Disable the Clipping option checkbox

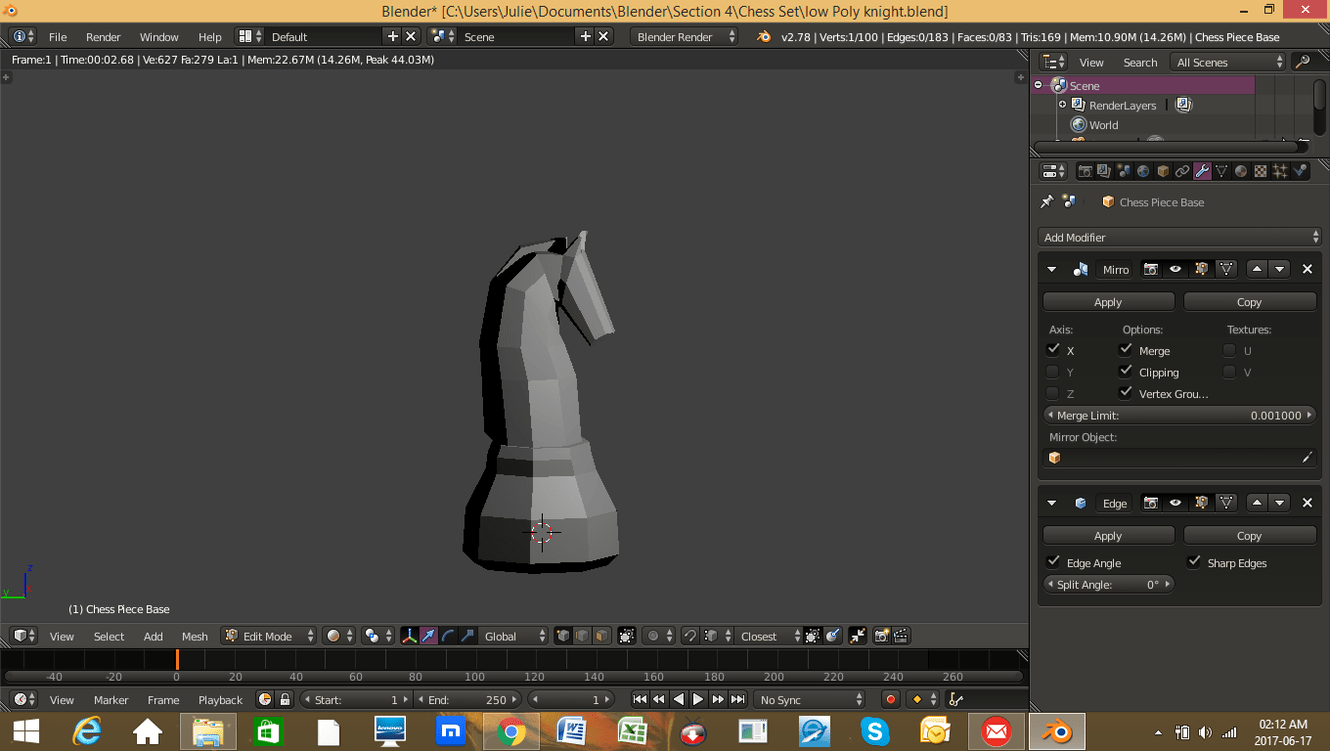coord(1126,371)
